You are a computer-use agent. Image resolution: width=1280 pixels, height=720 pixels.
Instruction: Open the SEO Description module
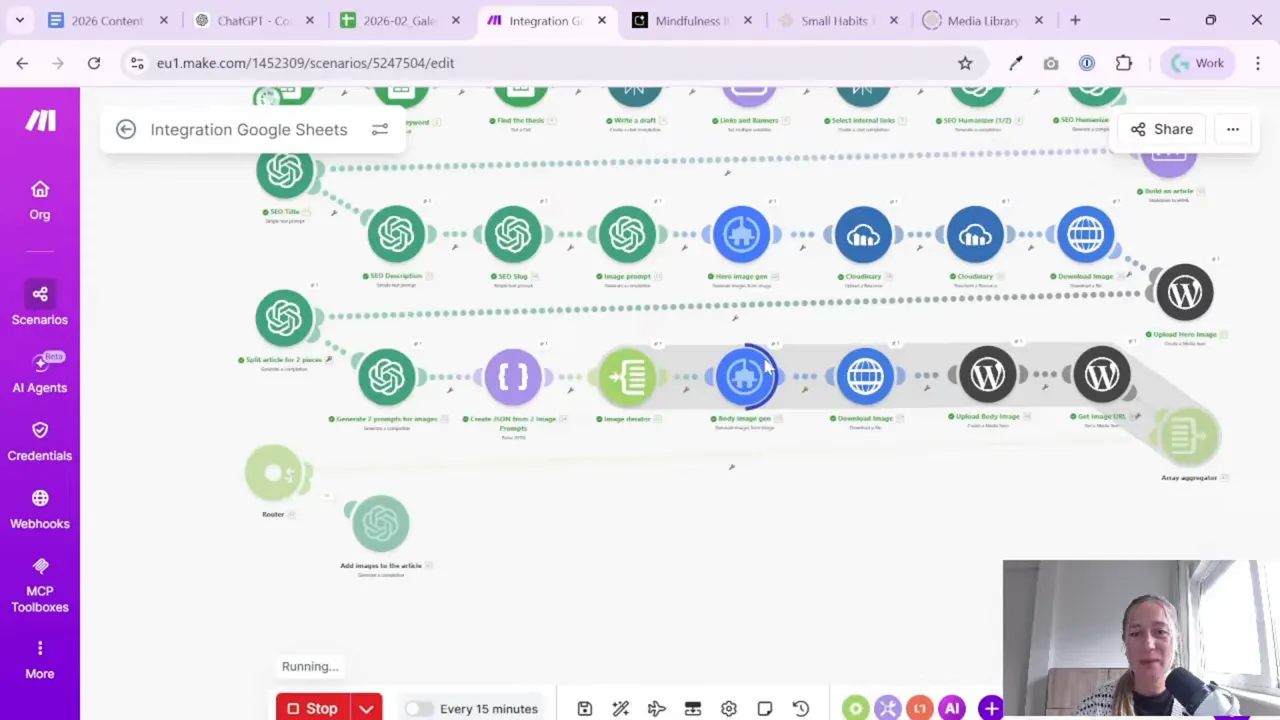pos(396,234)
